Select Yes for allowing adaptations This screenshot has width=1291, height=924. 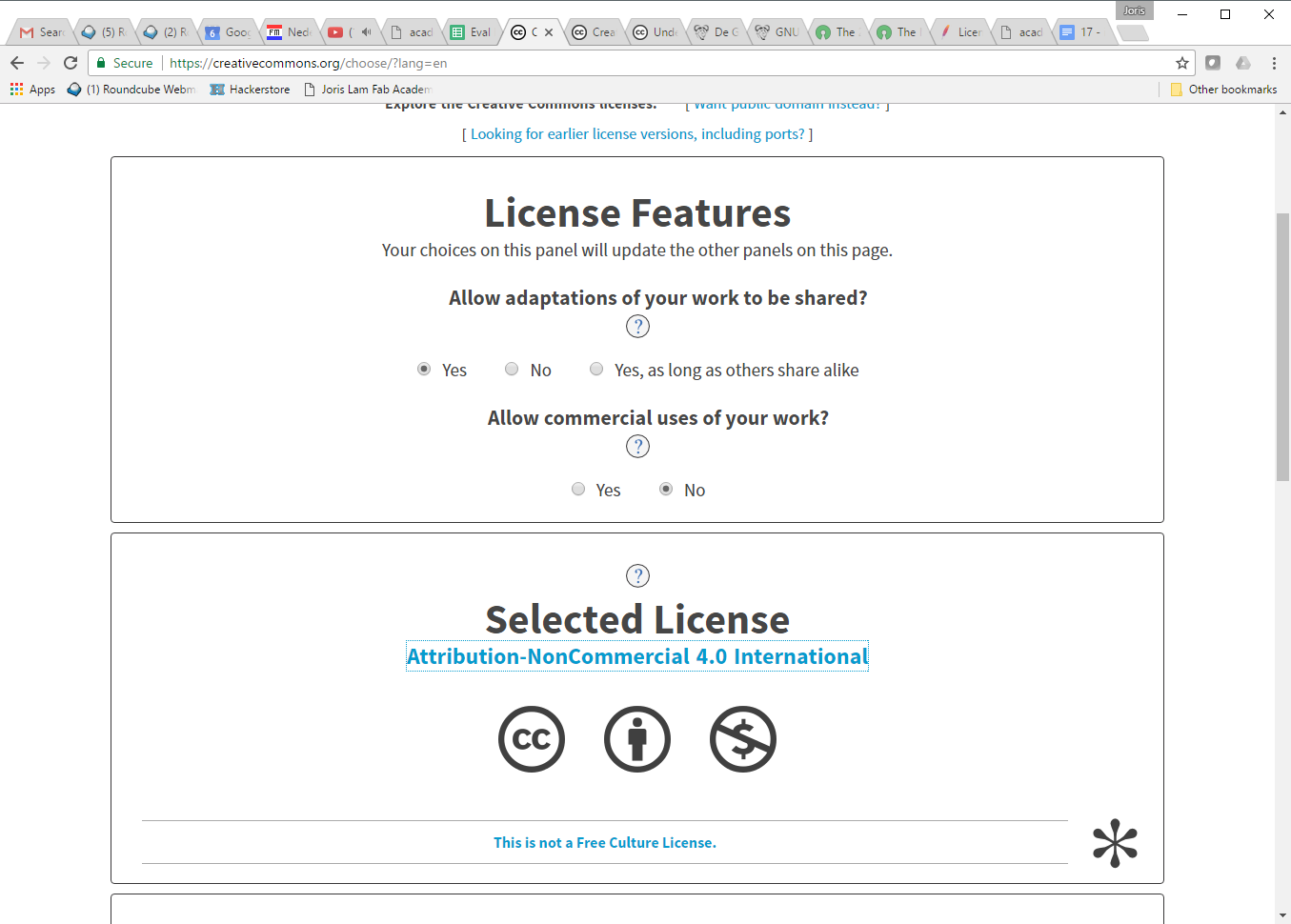(424, 370)
